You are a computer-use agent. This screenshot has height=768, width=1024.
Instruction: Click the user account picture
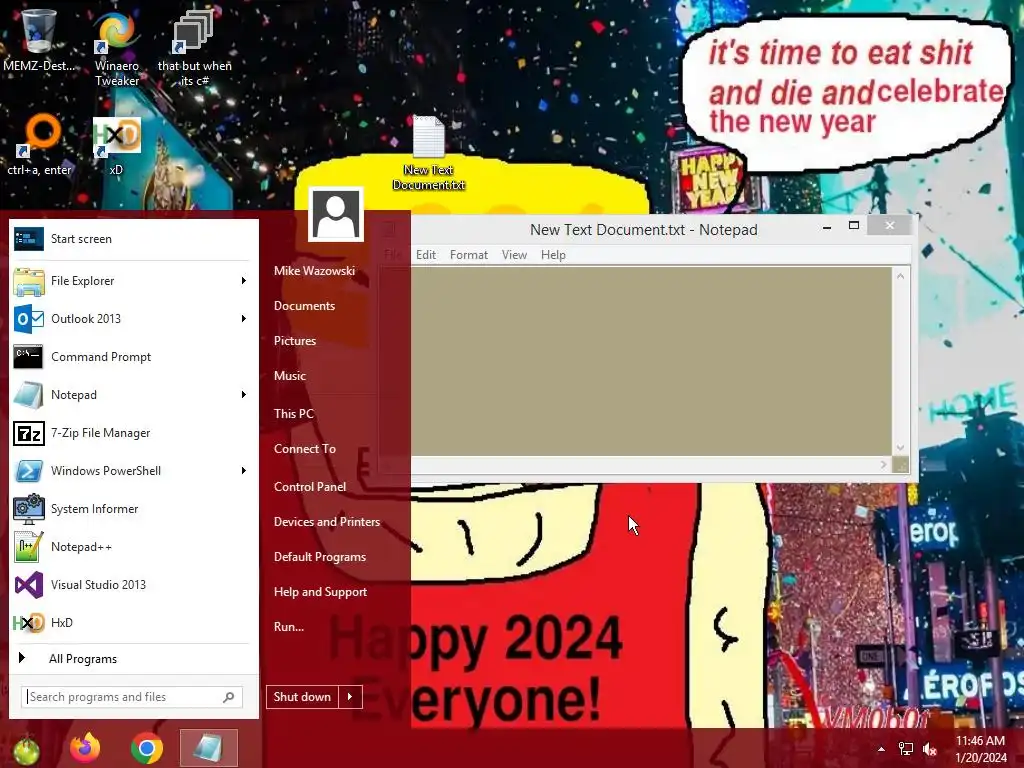point(336,214)
